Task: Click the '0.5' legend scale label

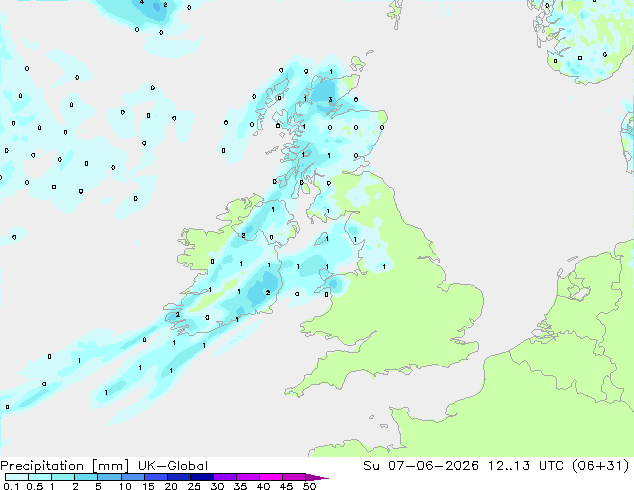Action: pyautogui.click(x=35, y=486)
